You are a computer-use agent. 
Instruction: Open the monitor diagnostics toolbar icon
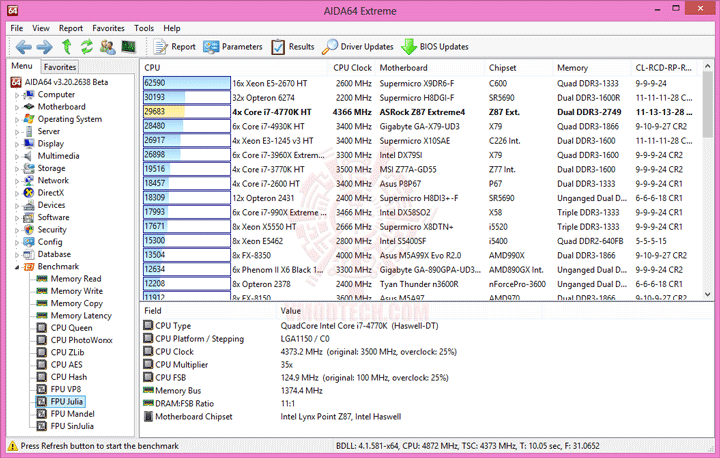(x=129, y=46)
